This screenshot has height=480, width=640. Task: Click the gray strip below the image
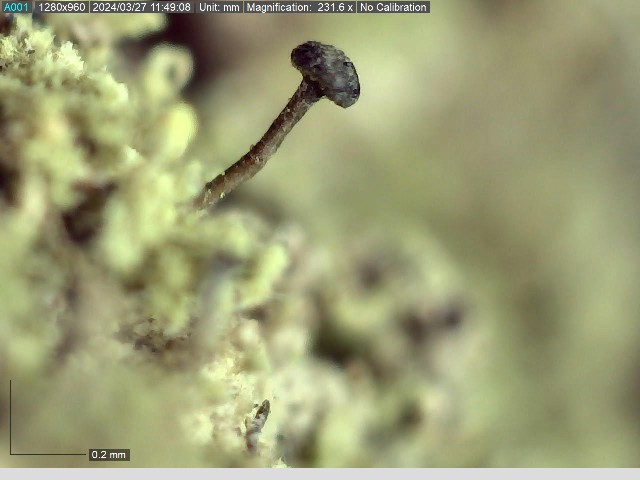point(320,474)
